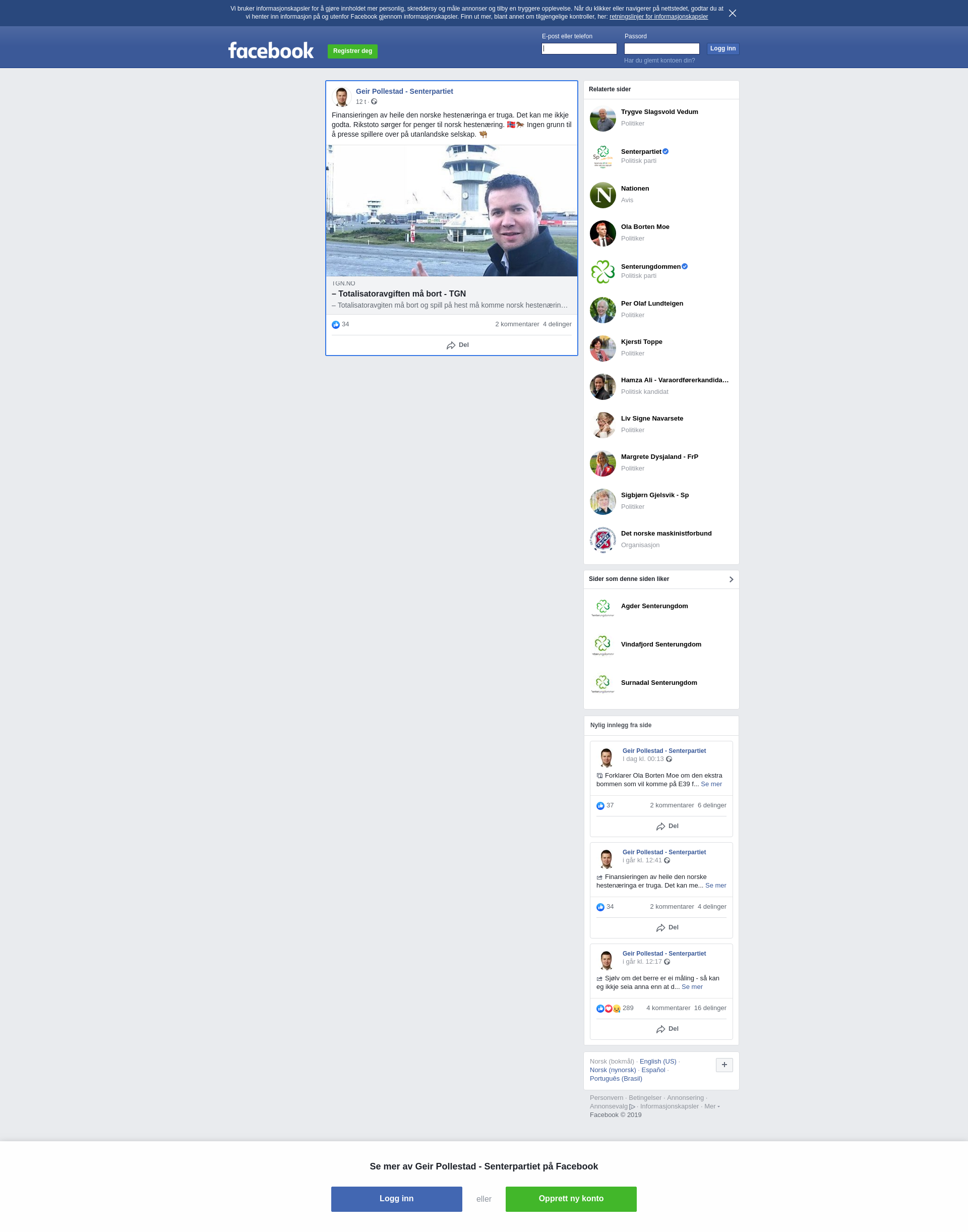Open Nationen newspaper N logo
Image resolution: width=968 pixels, height=1232 pixels.
tap(602, 195)
